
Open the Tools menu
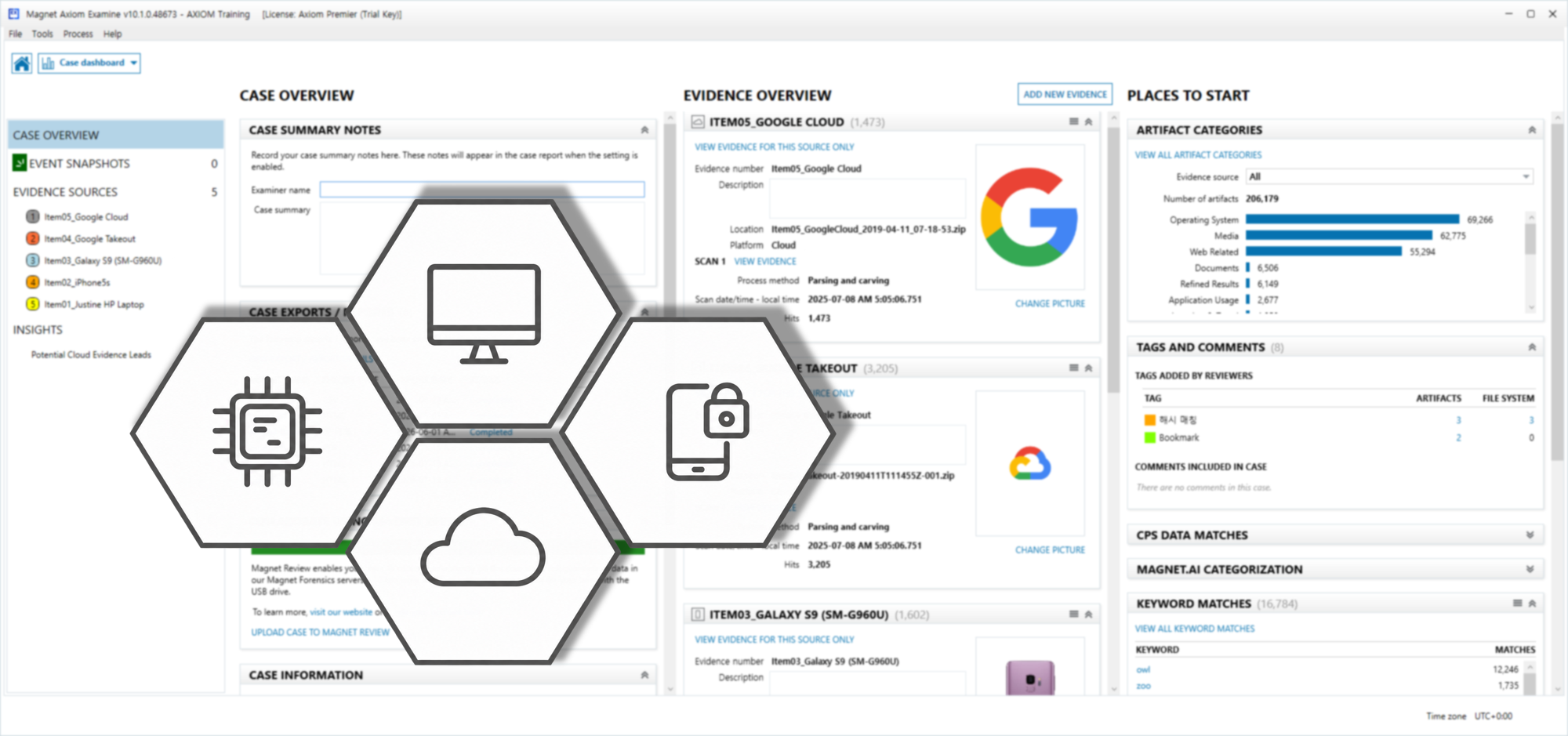pos(42,34)
